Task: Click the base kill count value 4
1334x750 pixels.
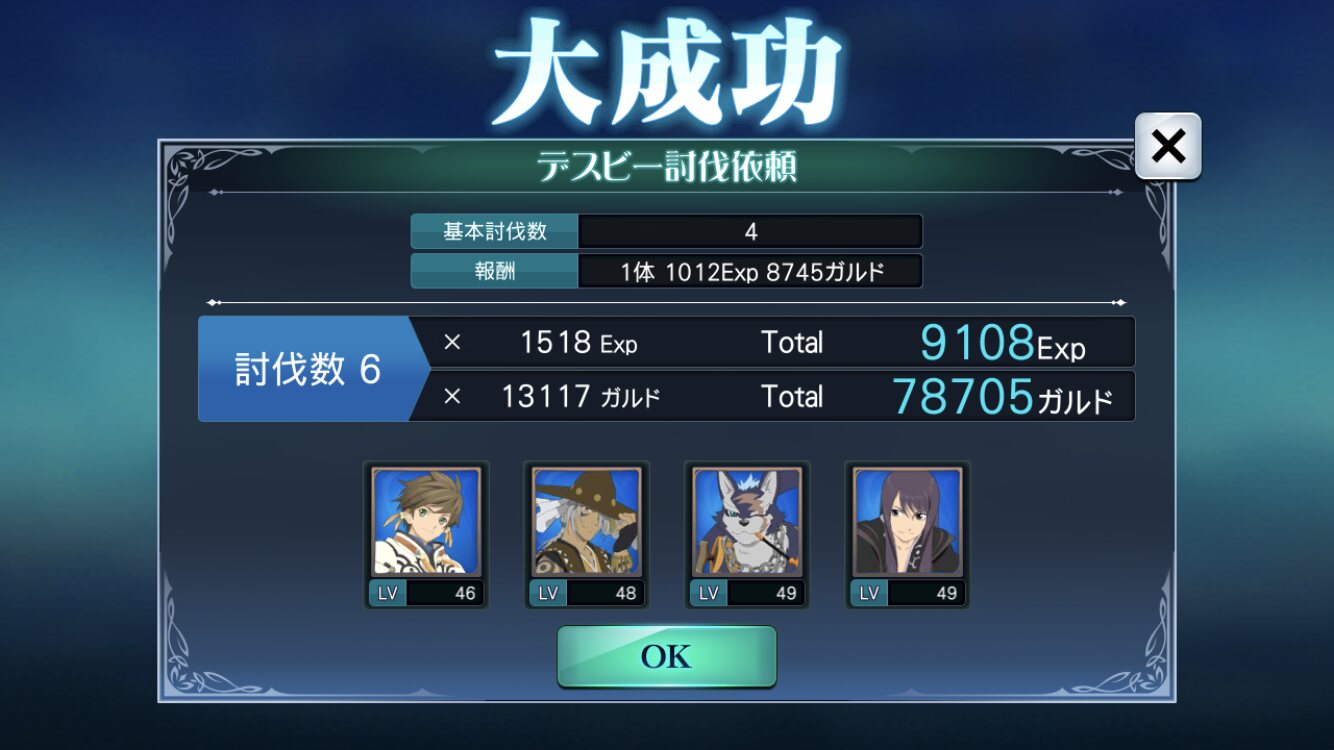Action: 751,231
